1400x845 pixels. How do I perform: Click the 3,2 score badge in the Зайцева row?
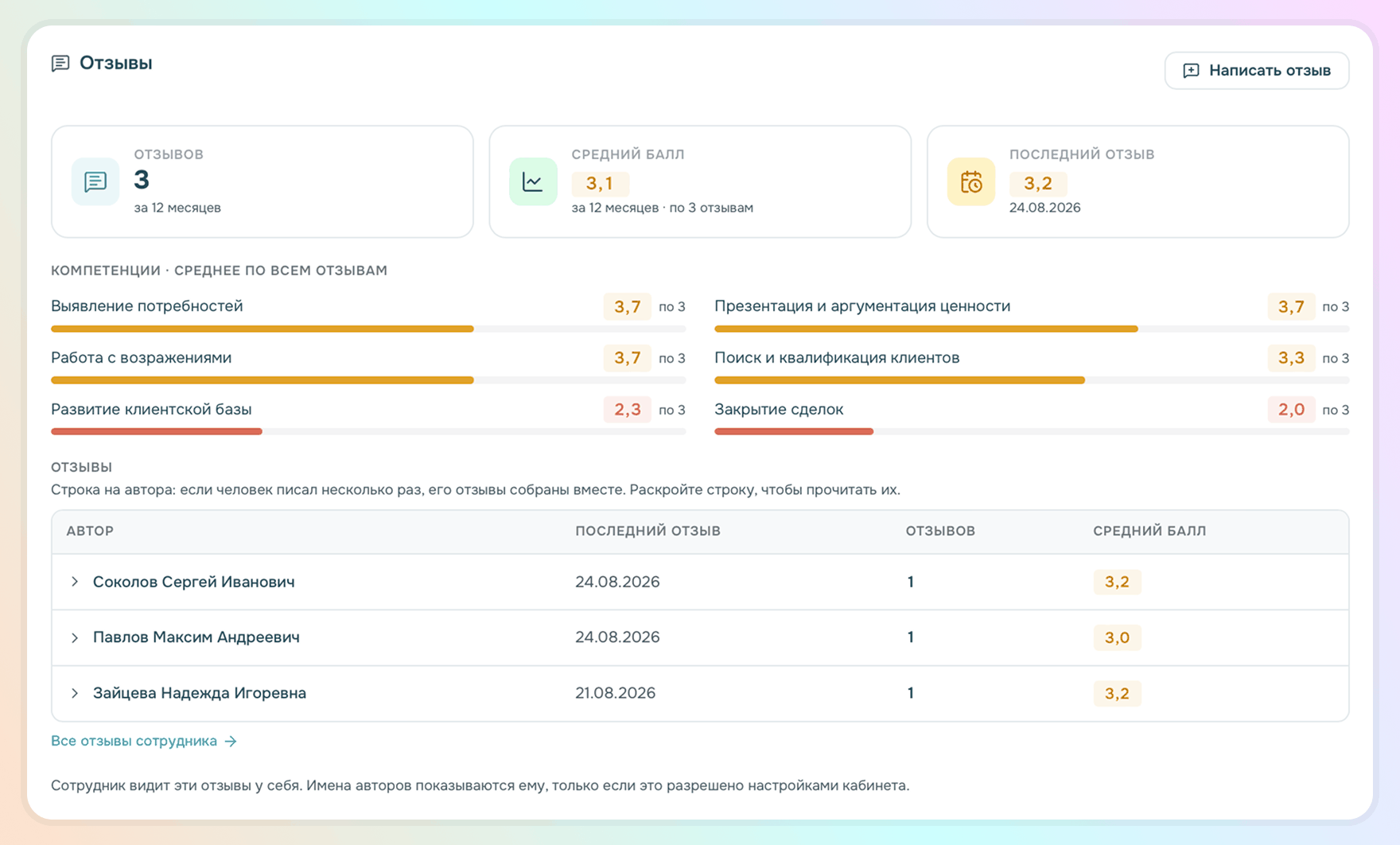1117,693
